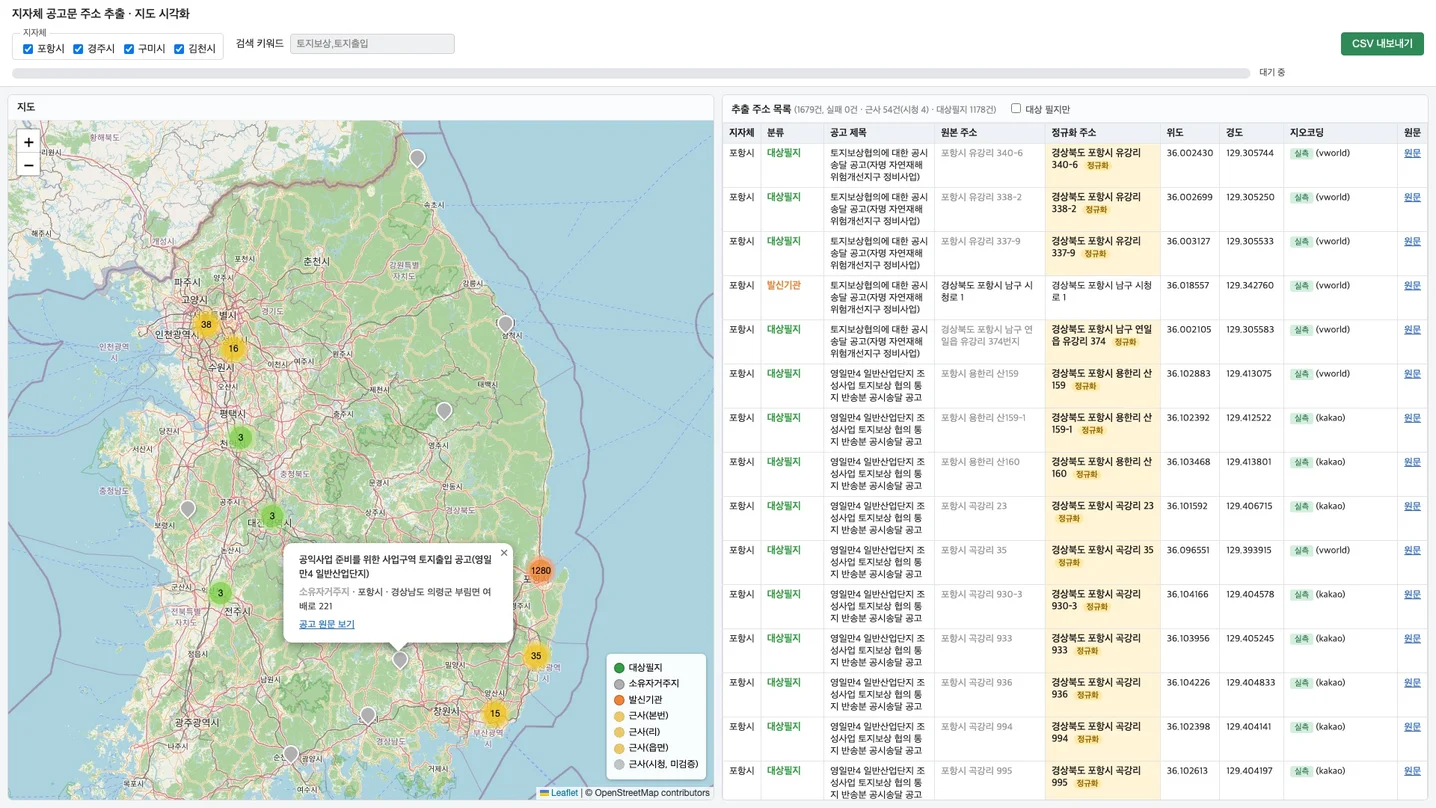Select the gray pin under the popup arrow
This screenshot has width=1436, height=808.
(x=400, y=660)
